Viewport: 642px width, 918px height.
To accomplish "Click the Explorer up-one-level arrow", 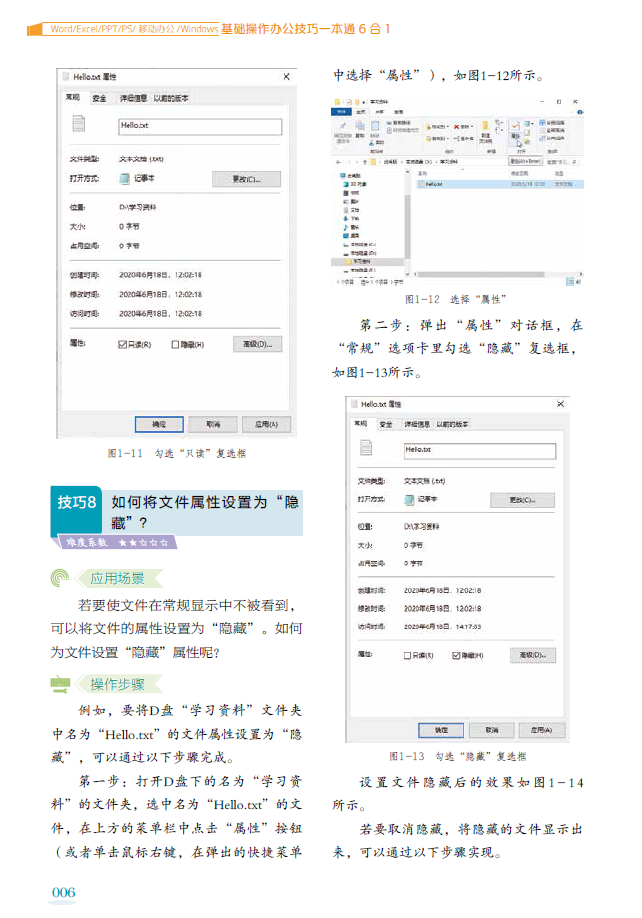I will pyautogui.click(x=365, y=162).
